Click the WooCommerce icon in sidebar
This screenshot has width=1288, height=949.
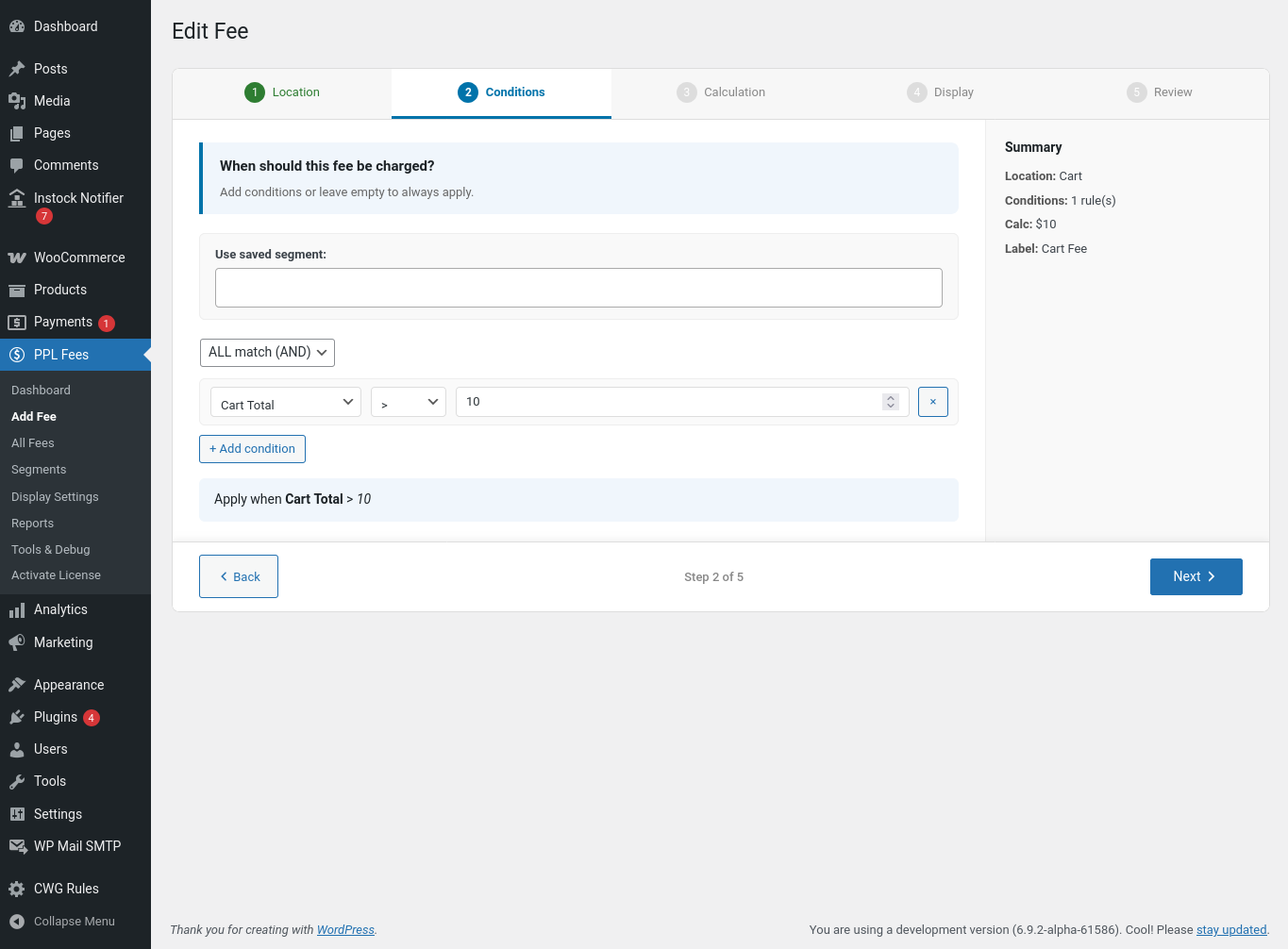tap(17, 258)
